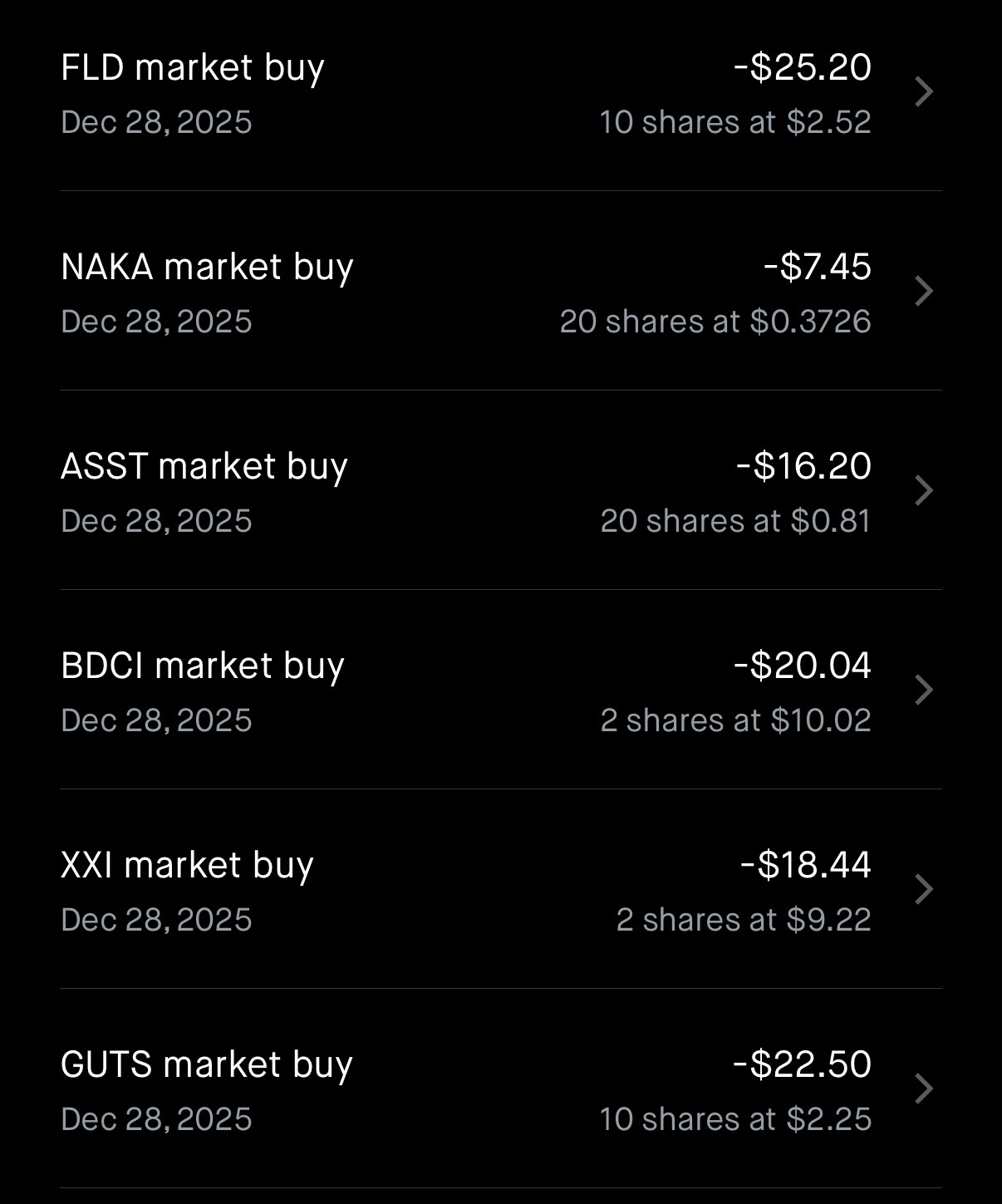Click the ASST market buy label
Viewport: 1002px width, 1204px height.
(204, 467)
